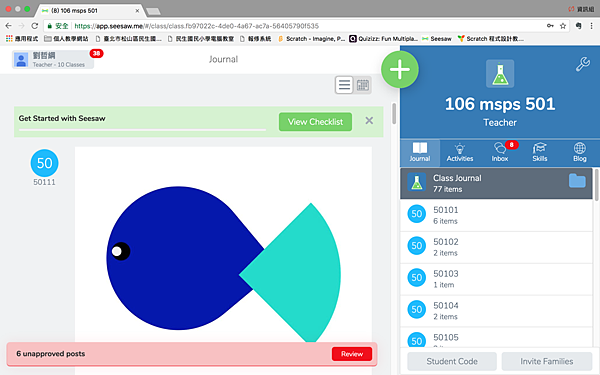Click the Student Code button
600x375 pixels.
pos(452,361)
